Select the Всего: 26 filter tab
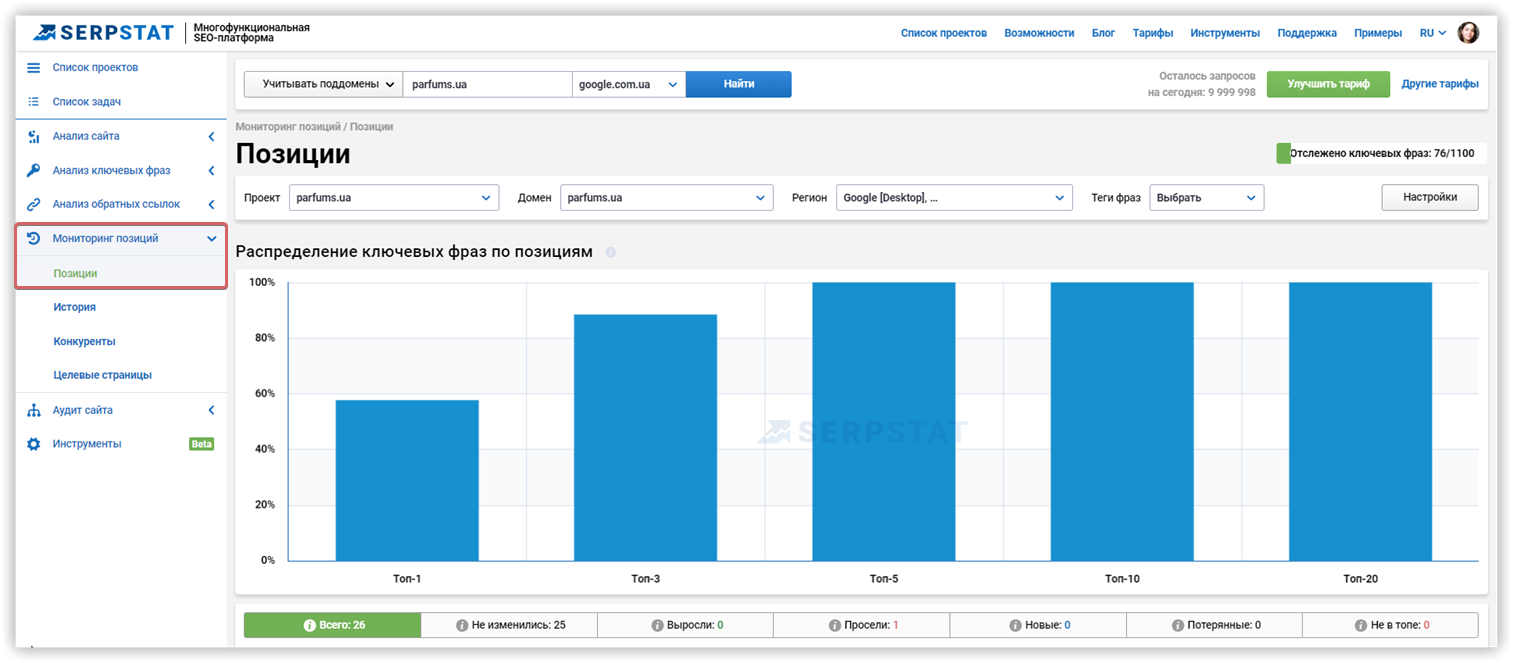This screenshot has height=663, width=1513. point(333,625)
